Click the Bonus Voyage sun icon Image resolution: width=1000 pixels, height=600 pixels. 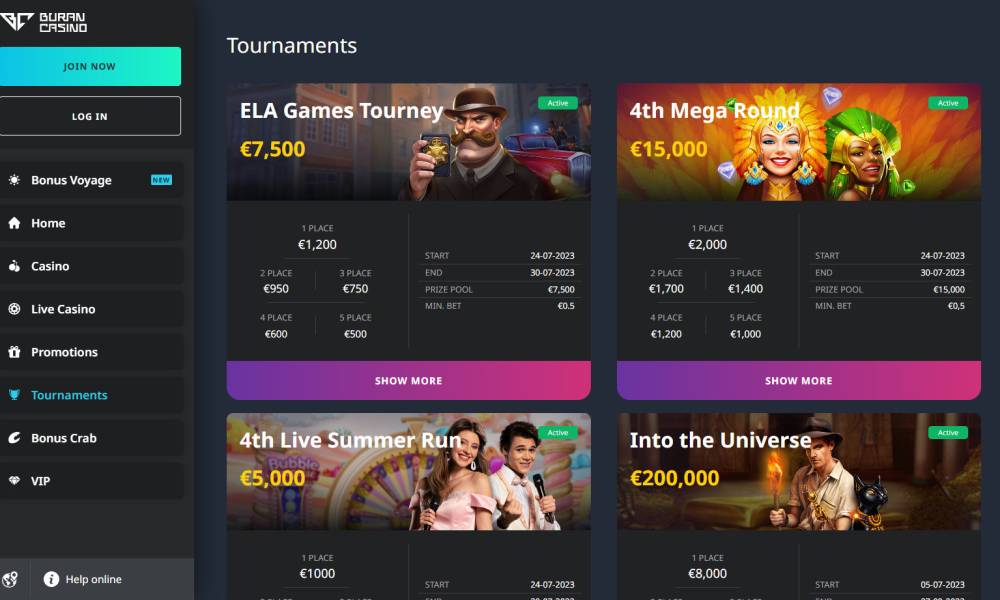tap(14, 180)
